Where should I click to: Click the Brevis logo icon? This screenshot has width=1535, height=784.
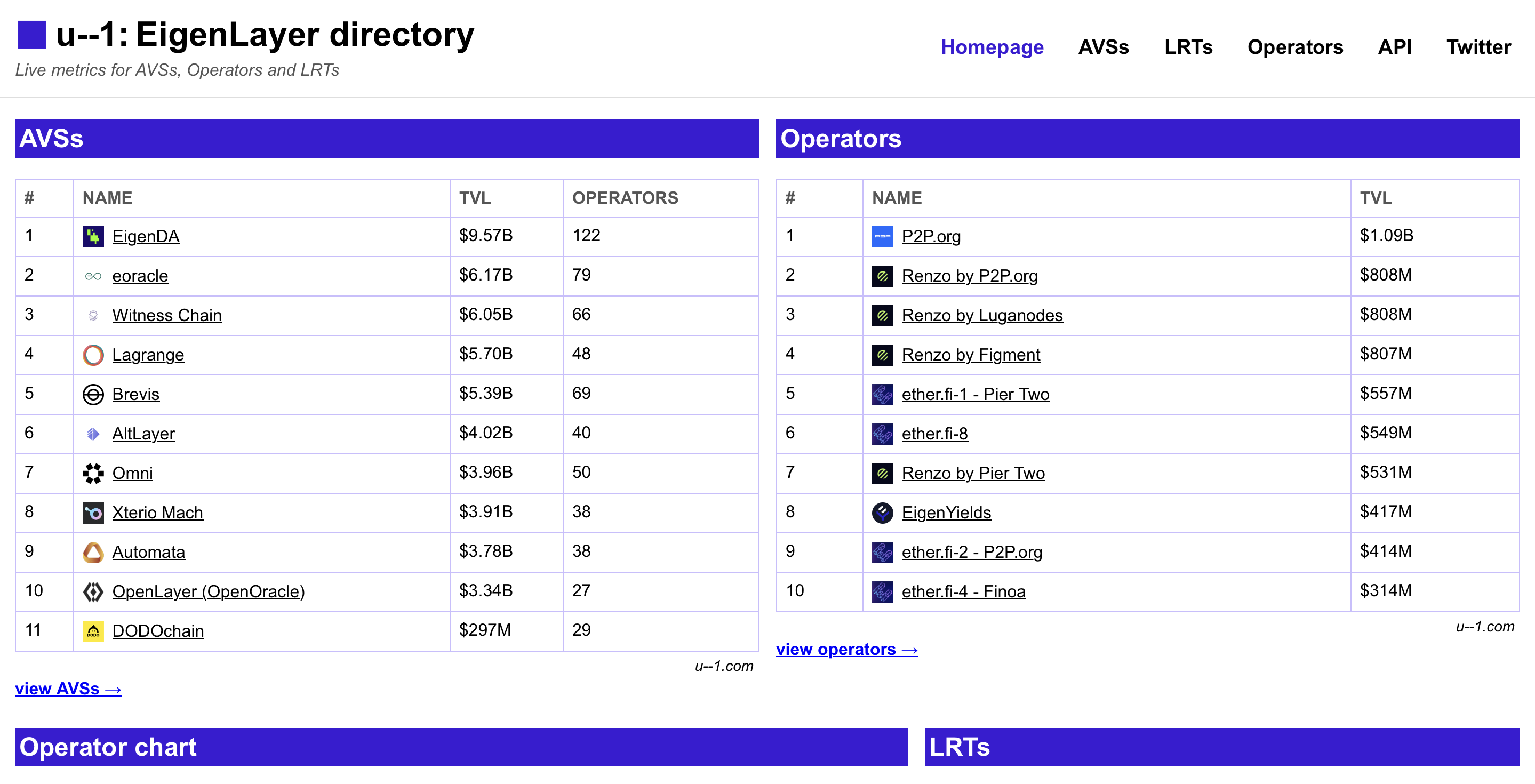(93, 394)
